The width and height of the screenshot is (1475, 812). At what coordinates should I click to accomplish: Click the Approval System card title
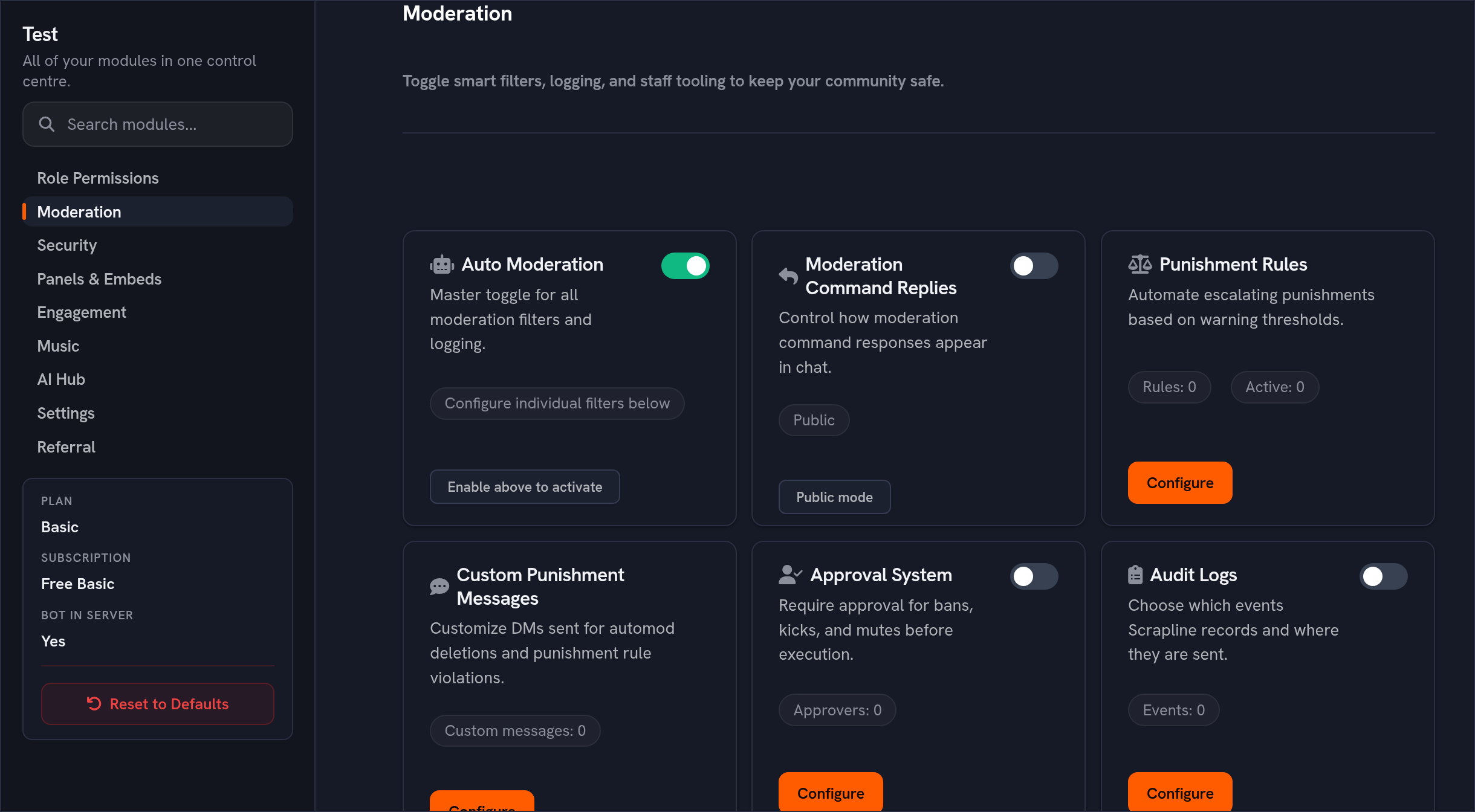pos(881,575)
